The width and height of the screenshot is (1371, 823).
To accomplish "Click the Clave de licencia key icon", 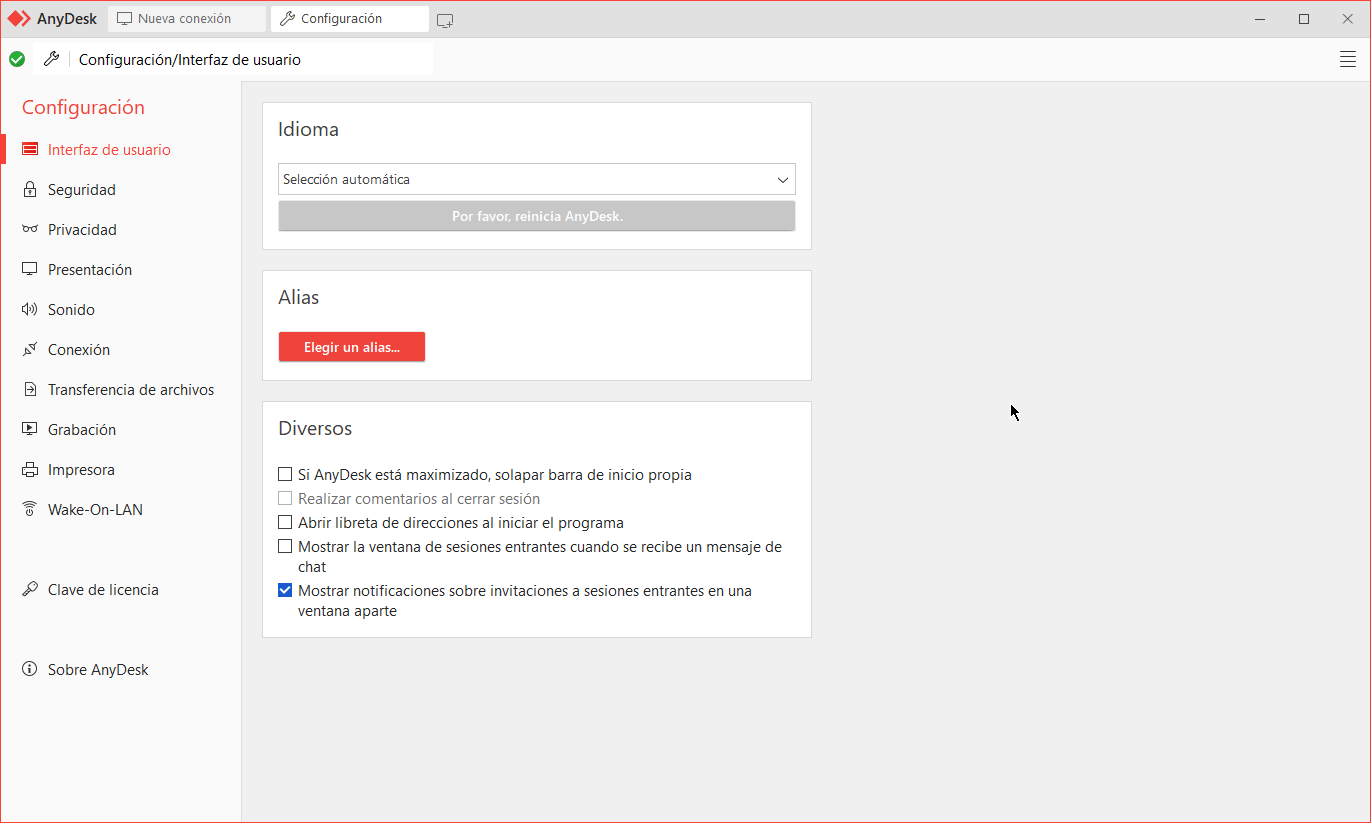I will tap(29, 590).
